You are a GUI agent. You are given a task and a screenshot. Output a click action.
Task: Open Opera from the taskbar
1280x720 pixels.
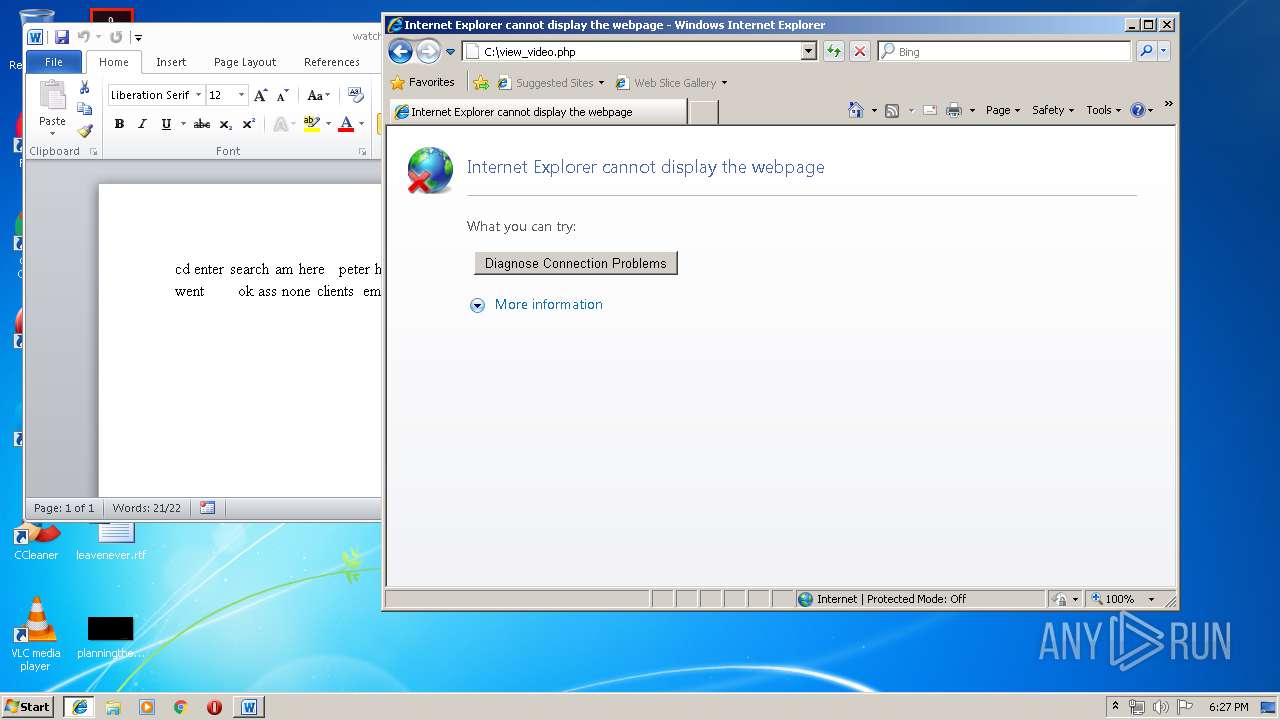coord(214,707)
